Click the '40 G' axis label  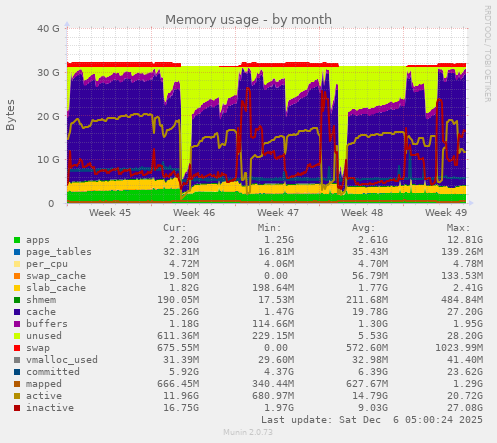pyautogui.click(x=48, y=29)
